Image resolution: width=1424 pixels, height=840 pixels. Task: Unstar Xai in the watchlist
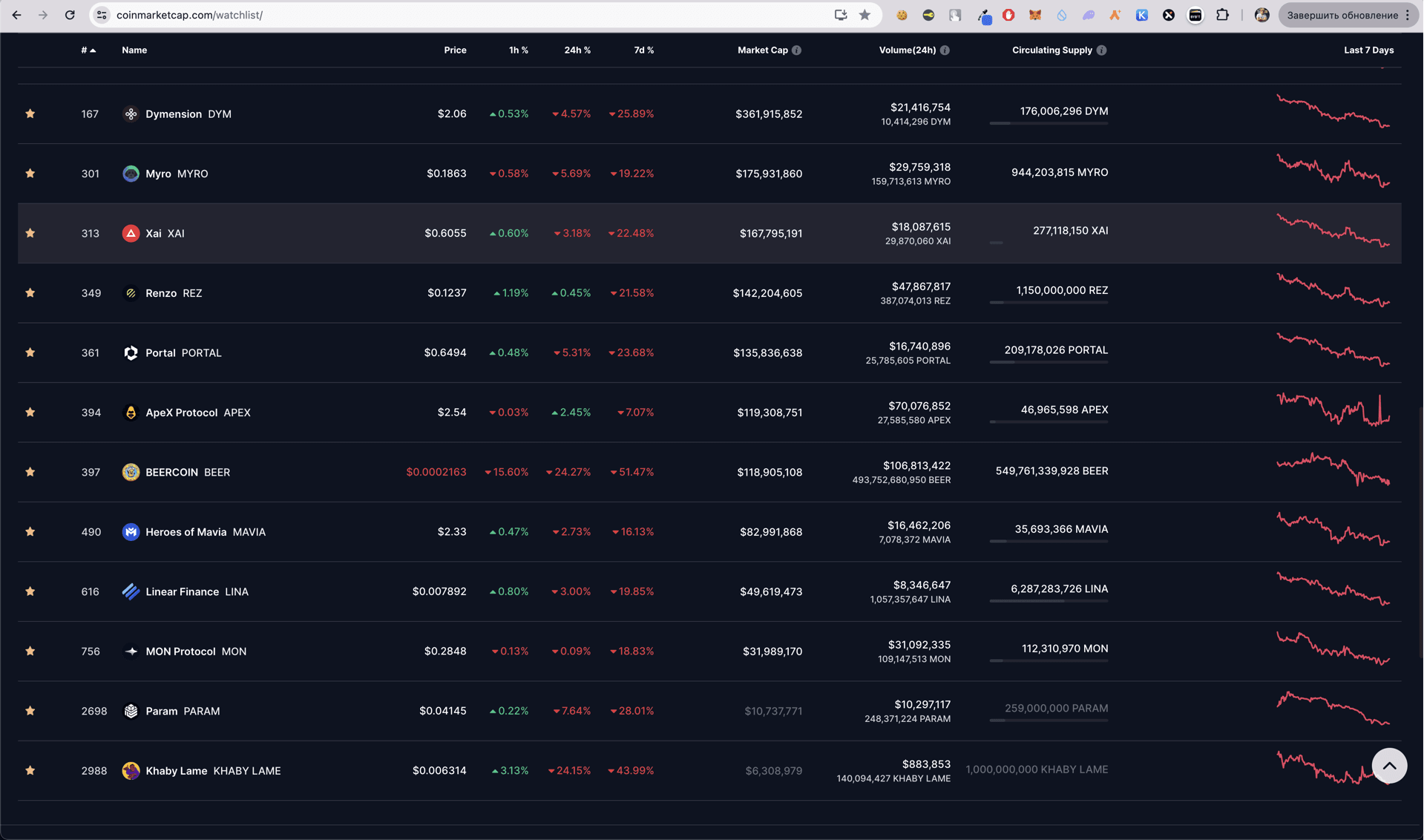pos(30,233)
